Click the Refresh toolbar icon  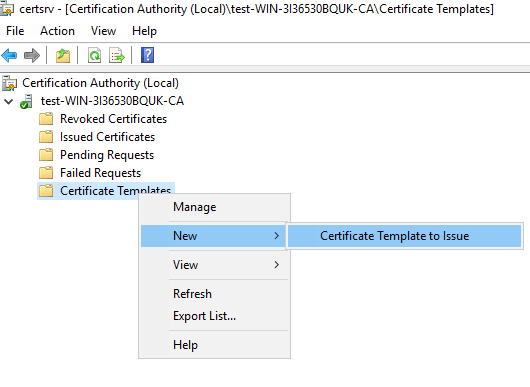[x=94, y=55]
